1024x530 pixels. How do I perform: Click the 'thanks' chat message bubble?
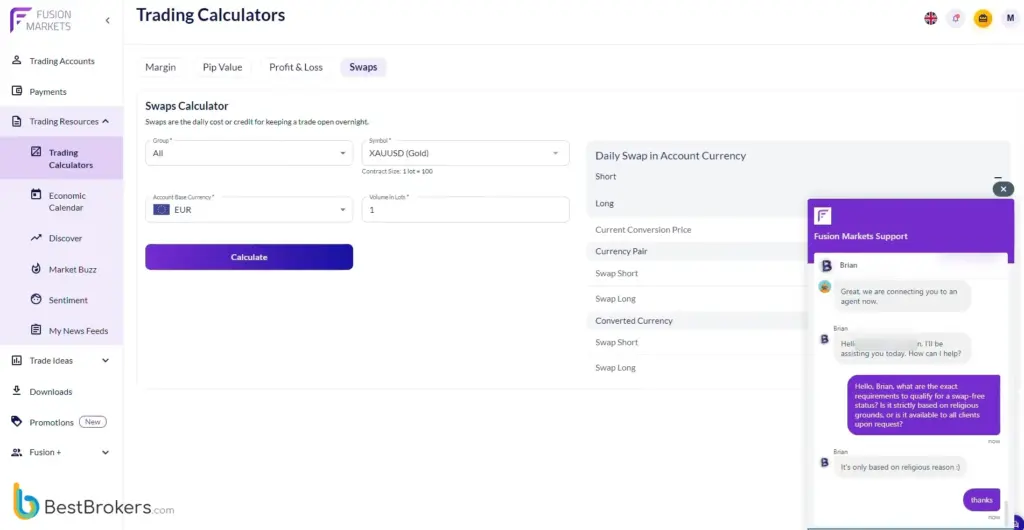click(x=981, y=500)
